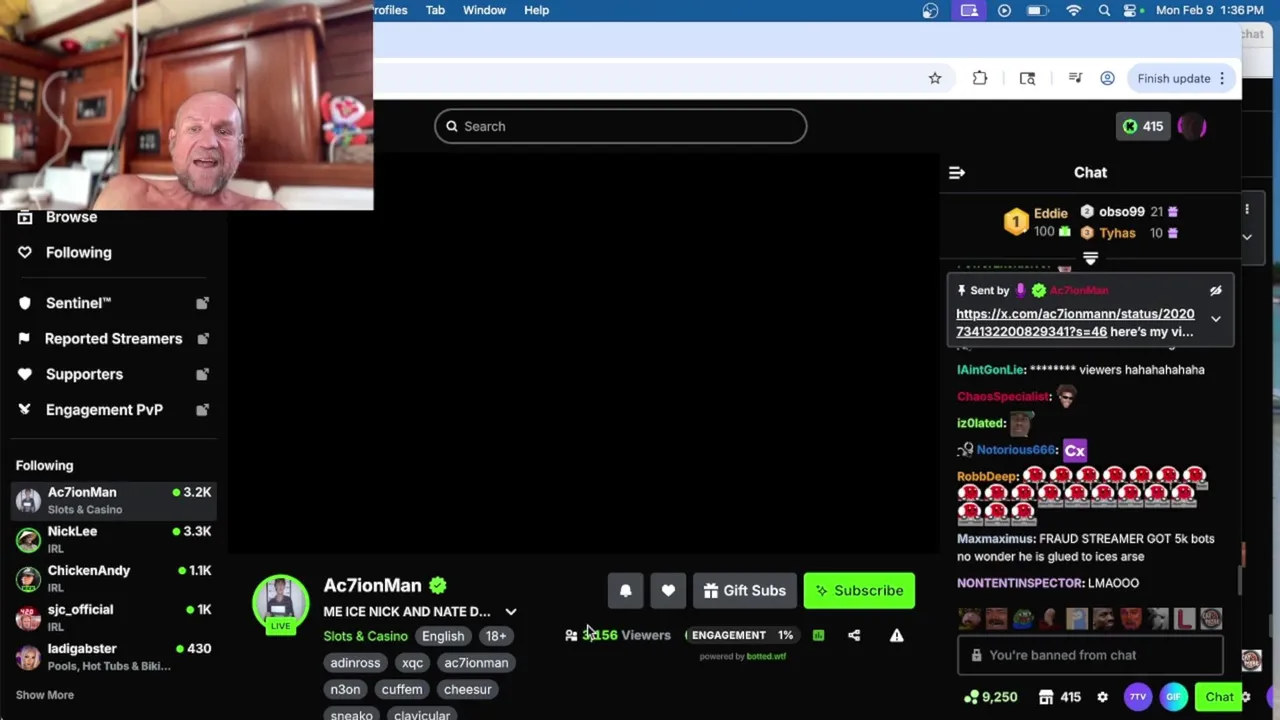Open the battery status menu
The image size is (1280, 720).
[x=1037, y=10]
